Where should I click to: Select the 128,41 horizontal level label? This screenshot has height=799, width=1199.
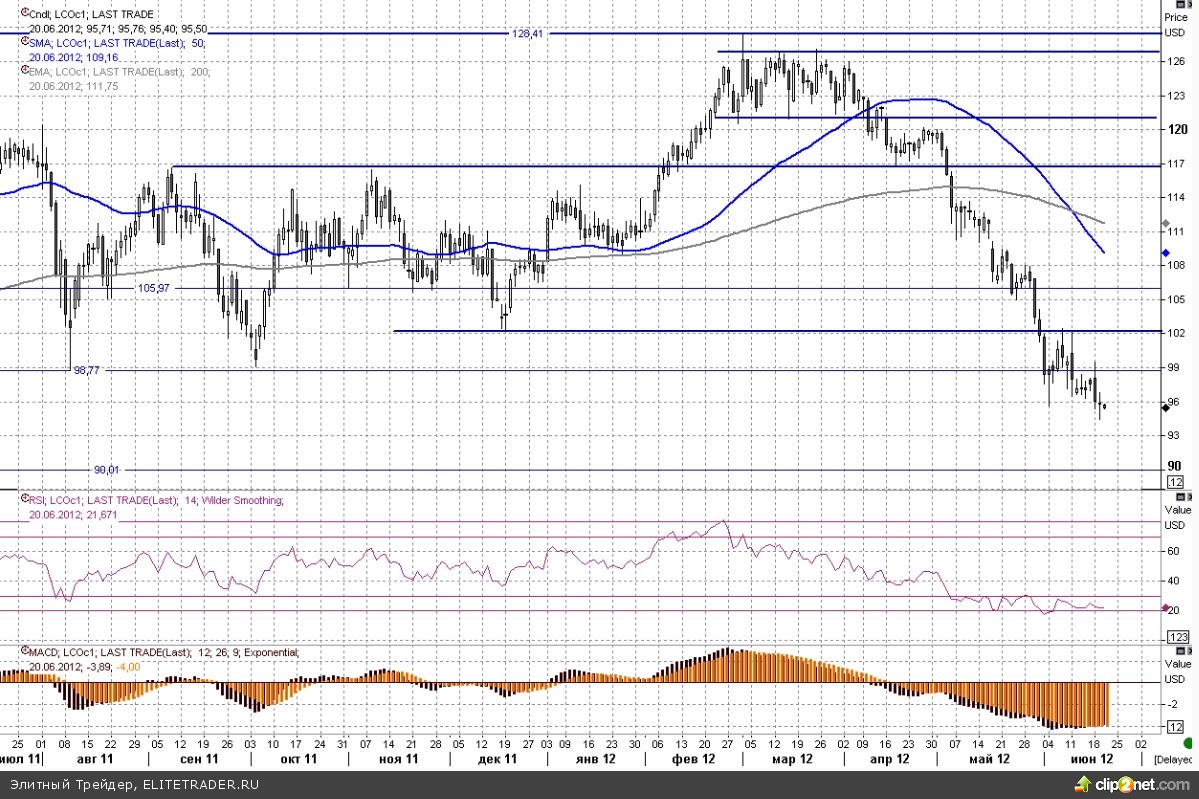click(x=527, y=33)
